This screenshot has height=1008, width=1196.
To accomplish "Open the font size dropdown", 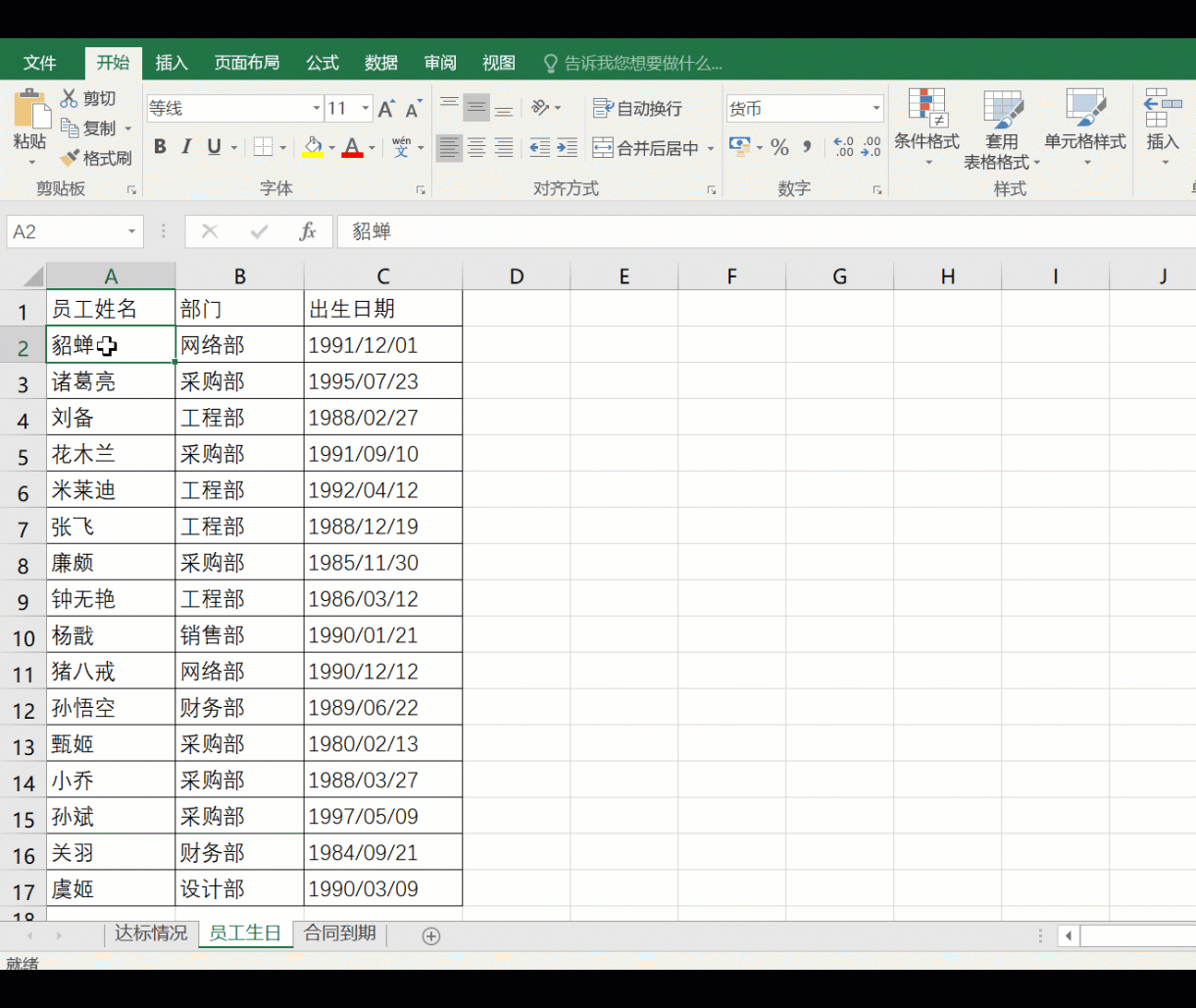I will pyautogui.click(x=366, y=109).
